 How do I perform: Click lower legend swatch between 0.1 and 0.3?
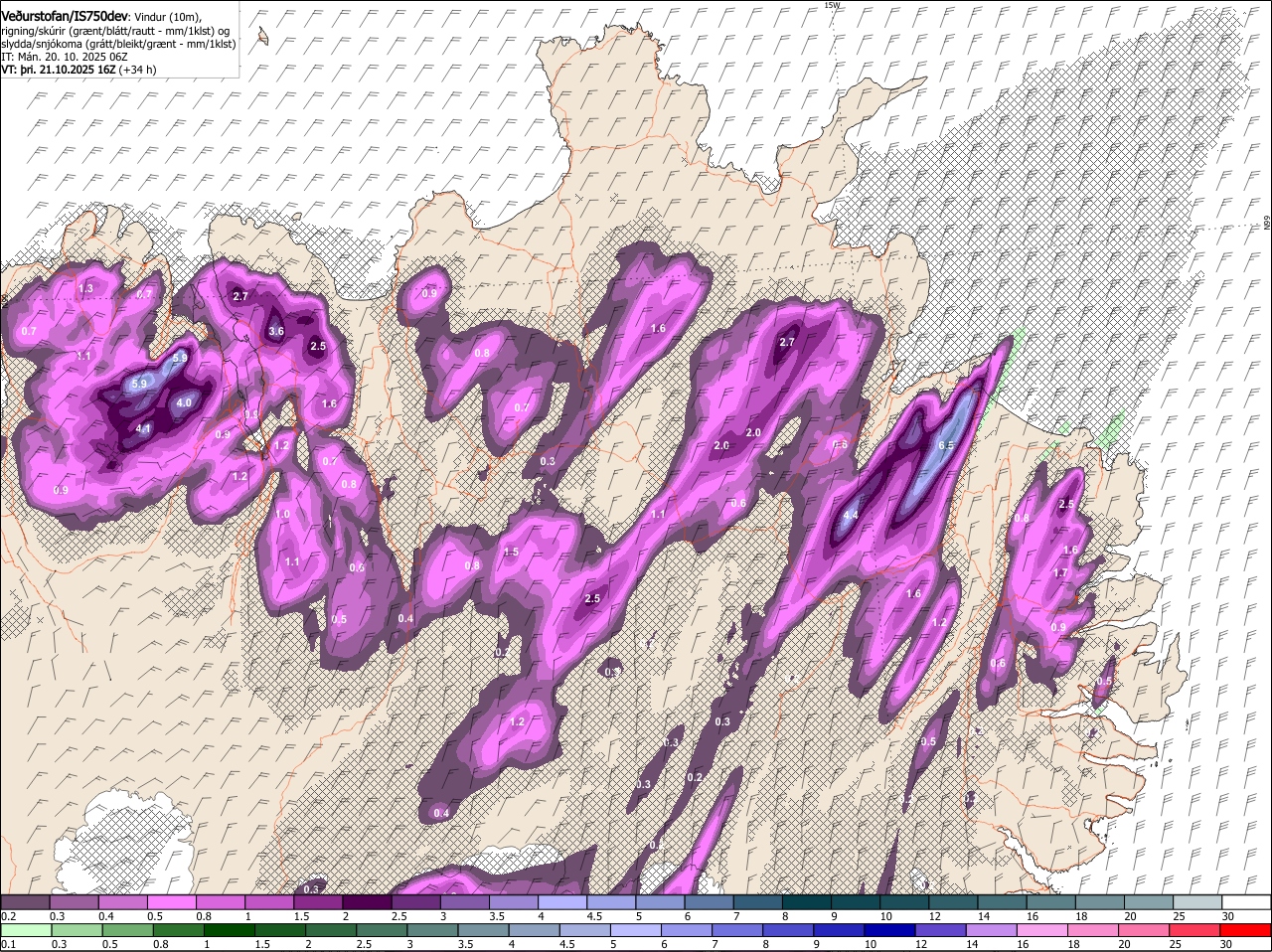[25, 929]
